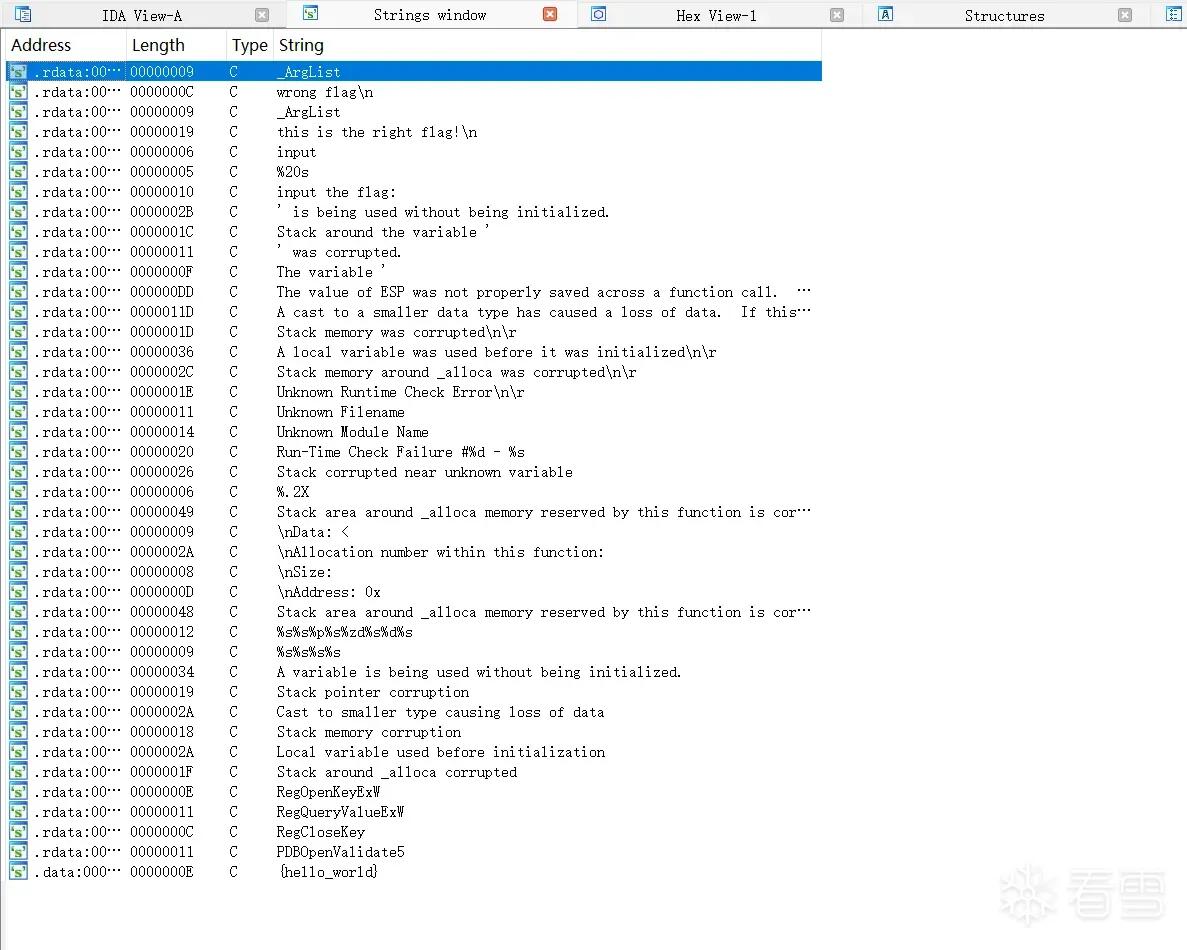The width and height of the screenshot is (1187, 950).
Task: Select 'Stack memory was corrupted\n\r' string
Action: click(397, 332)
